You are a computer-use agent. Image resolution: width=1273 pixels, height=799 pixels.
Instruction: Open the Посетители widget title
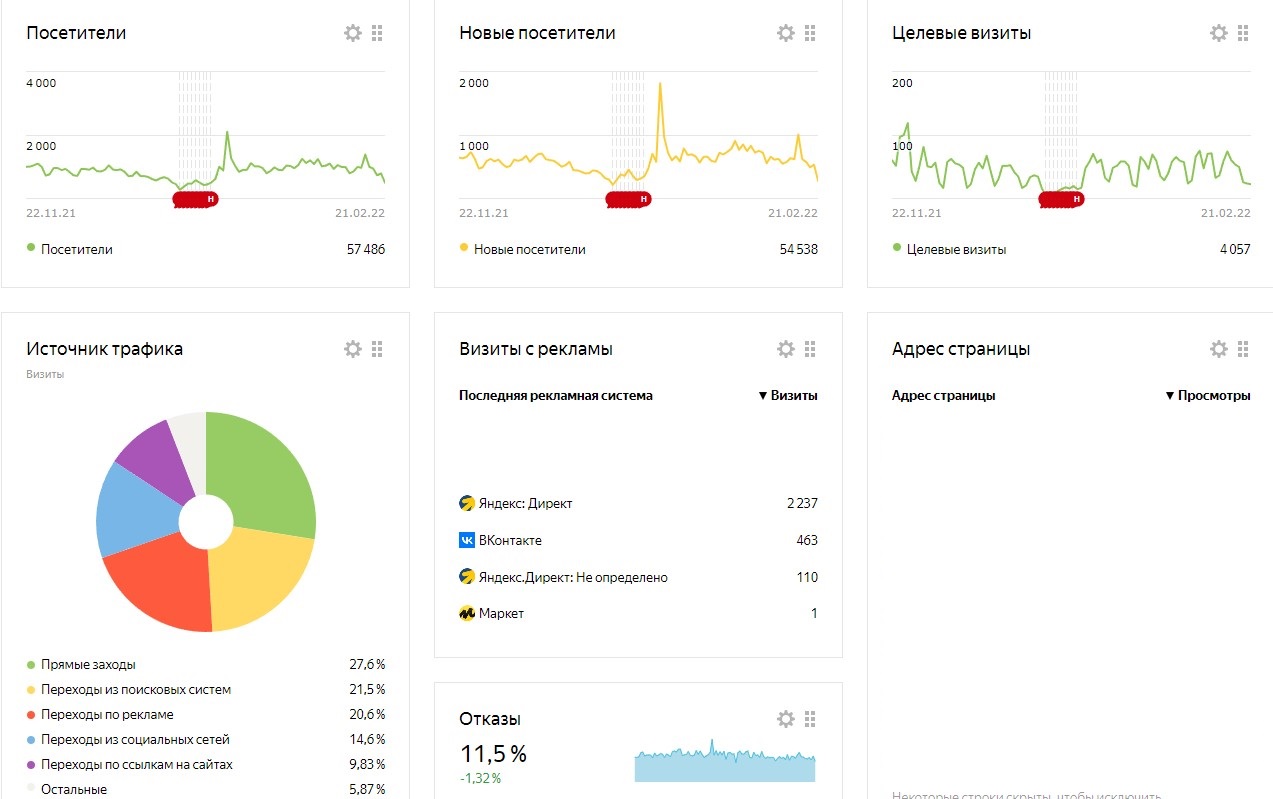[x=76, y=33]
